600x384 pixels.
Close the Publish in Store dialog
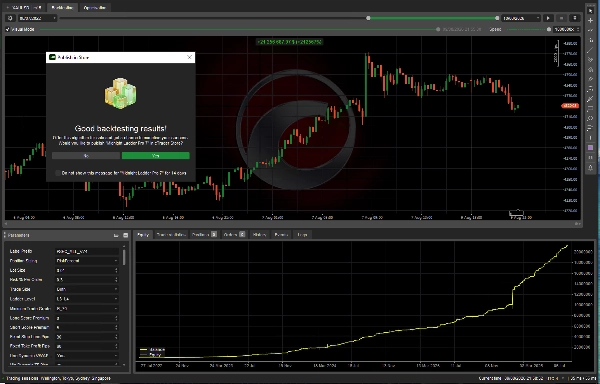click(x=189, y=57)
